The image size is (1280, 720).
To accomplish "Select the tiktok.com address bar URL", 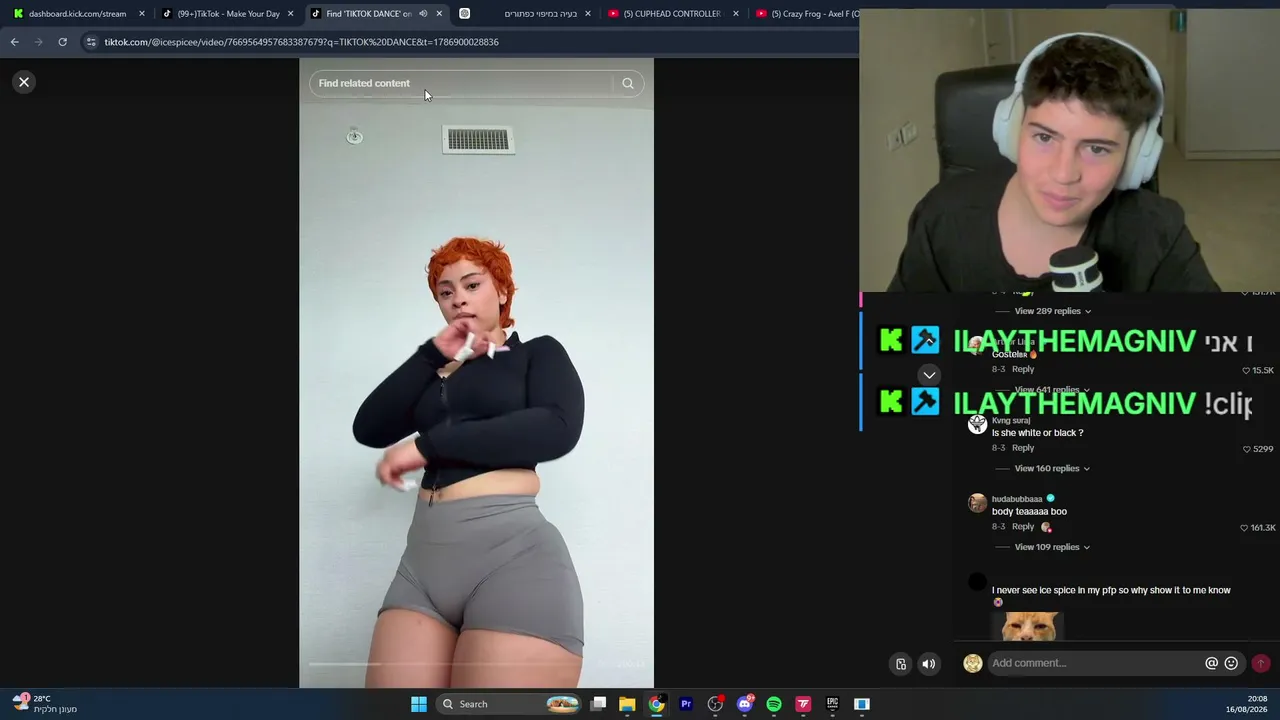I will tap(301, 42).
